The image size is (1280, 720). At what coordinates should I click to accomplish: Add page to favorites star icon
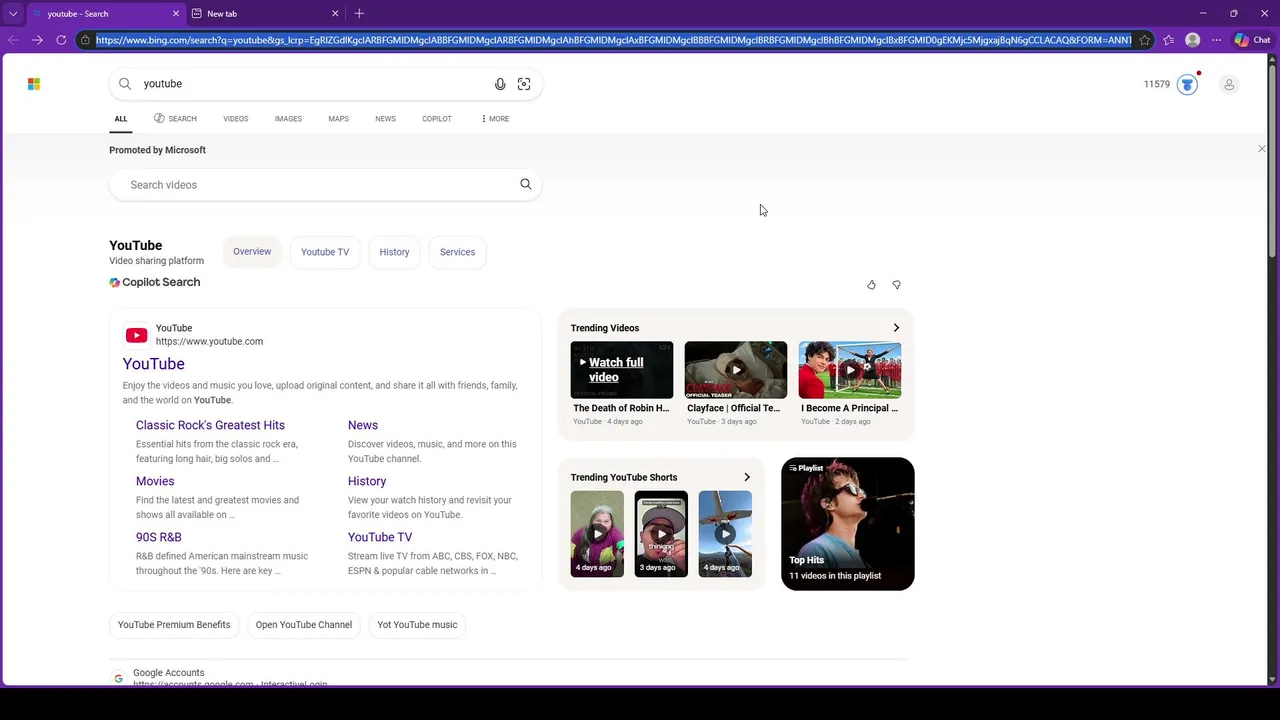(x=1145, y=40)
